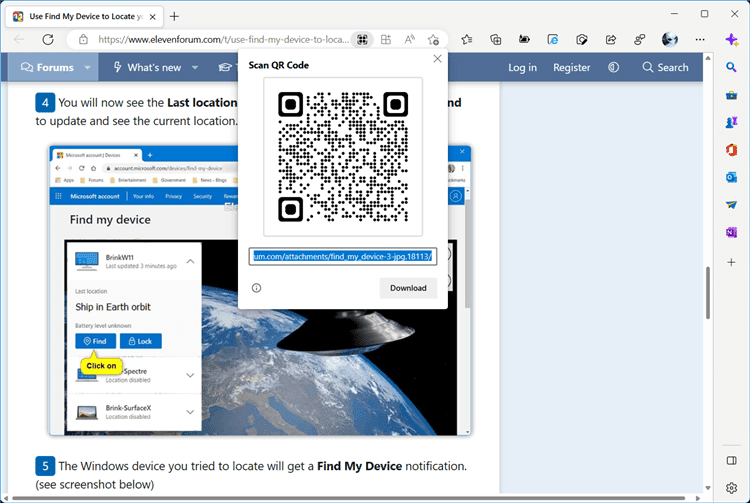Click the generated QR code image
This screenshot has height=503, width=750.
pyautogui.click(x=343, y=157)
